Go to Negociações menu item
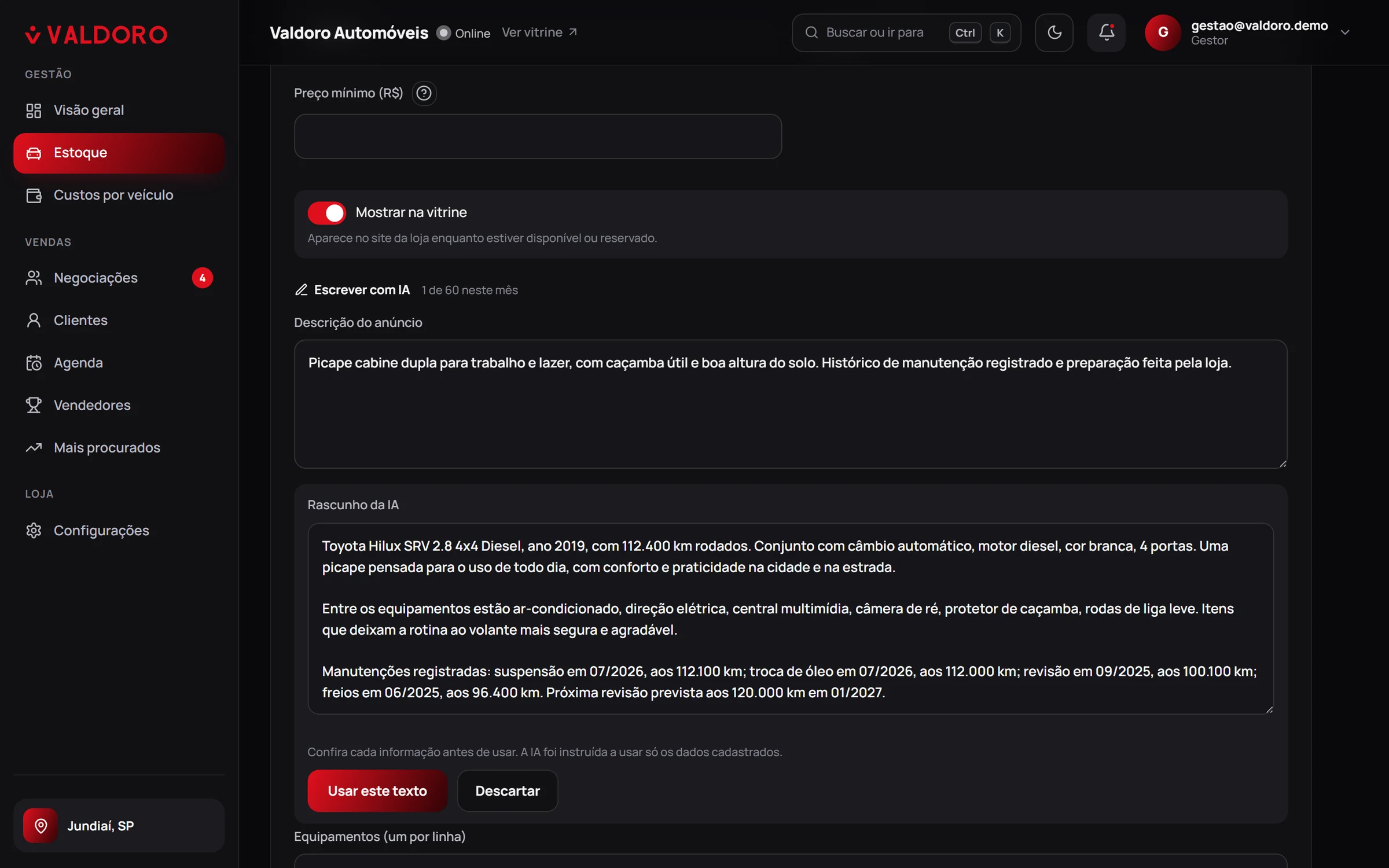This screenshot has height=868, width=1389. click(x=119, y=278)
